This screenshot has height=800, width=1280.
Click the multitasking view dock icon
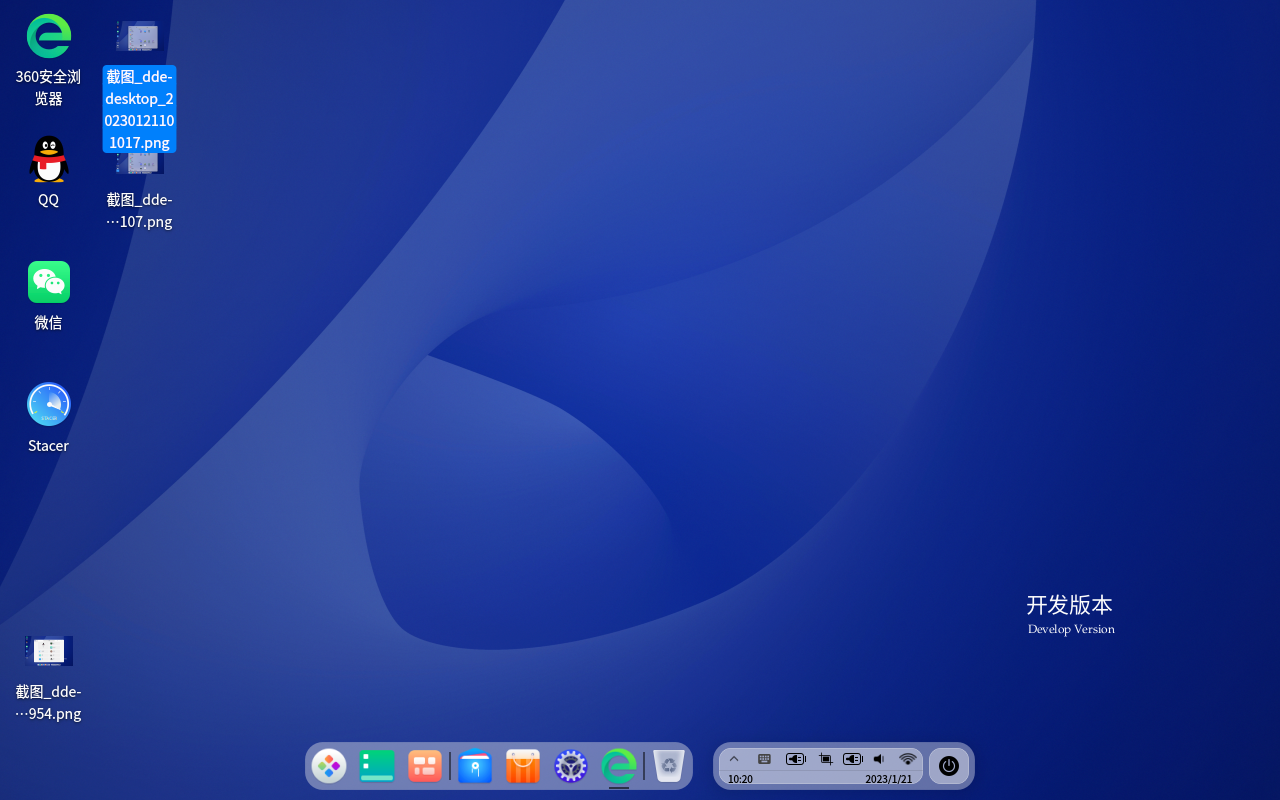(x=425, y=766)
